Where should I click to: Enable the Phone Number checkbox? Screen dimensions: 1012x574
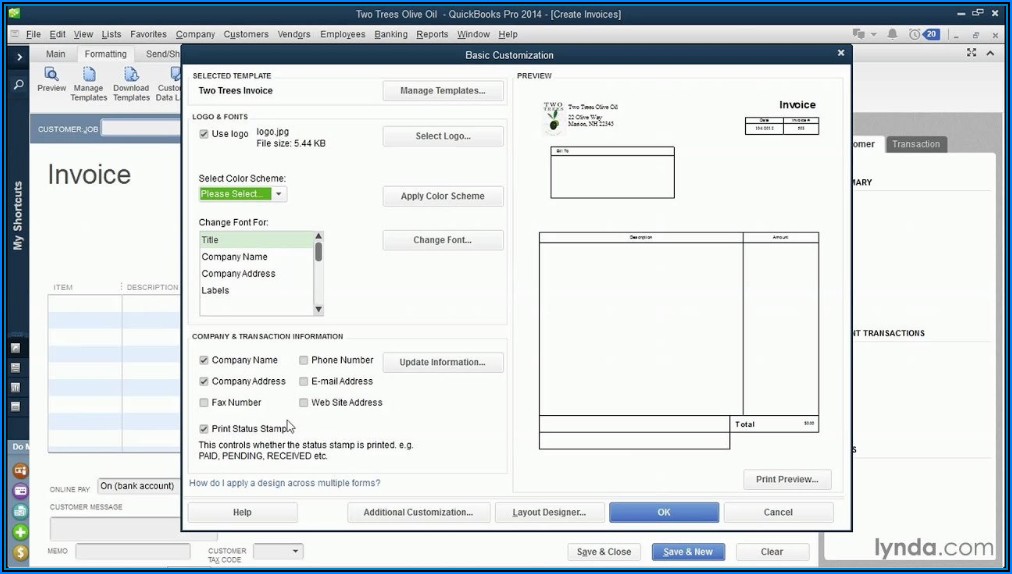tap(303, 360)
